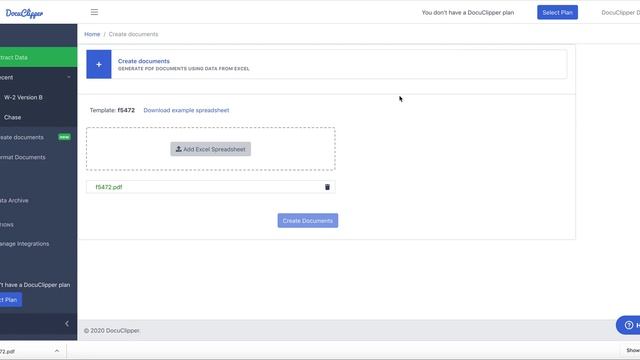This screenshot has width=640, height=360.
Task: Click the '© 2020 DocuClipper' footer text
Action: (x=111, y=331)
